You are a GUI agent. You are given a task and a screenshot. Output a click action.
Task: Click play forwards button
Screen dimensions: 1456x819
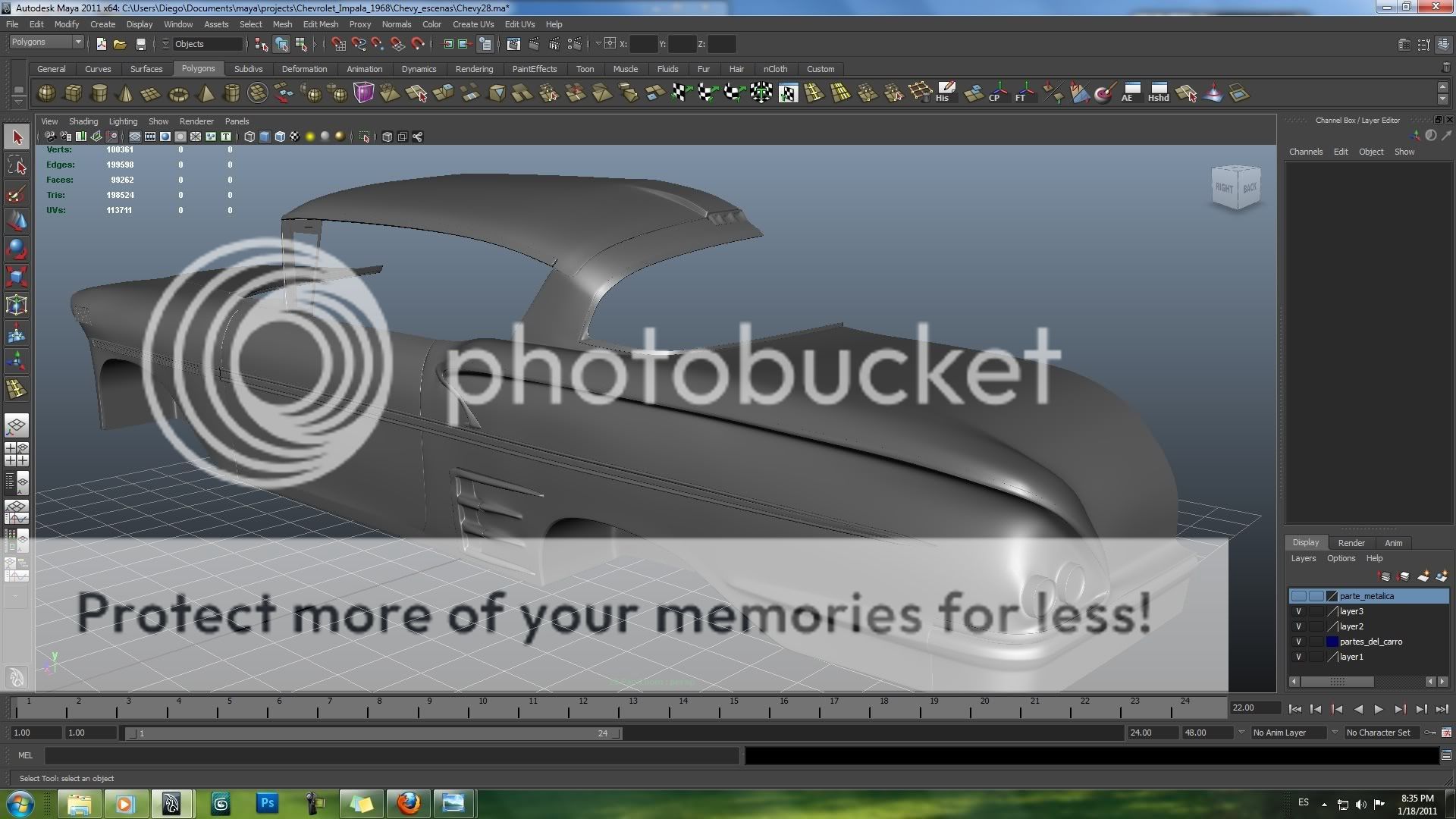[1379, 709]
